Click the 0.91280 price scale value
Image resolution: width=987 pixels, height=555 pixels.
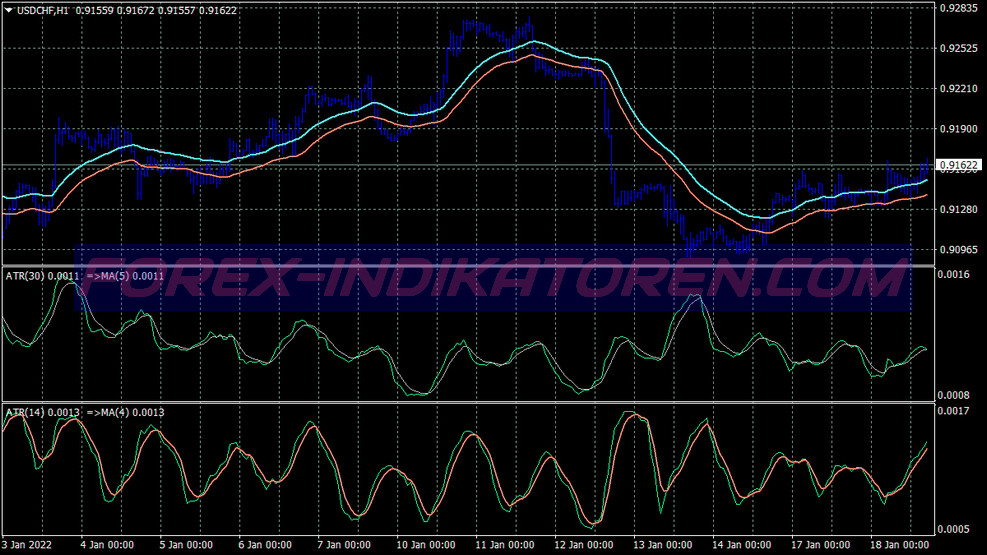(x=959, y=209)
